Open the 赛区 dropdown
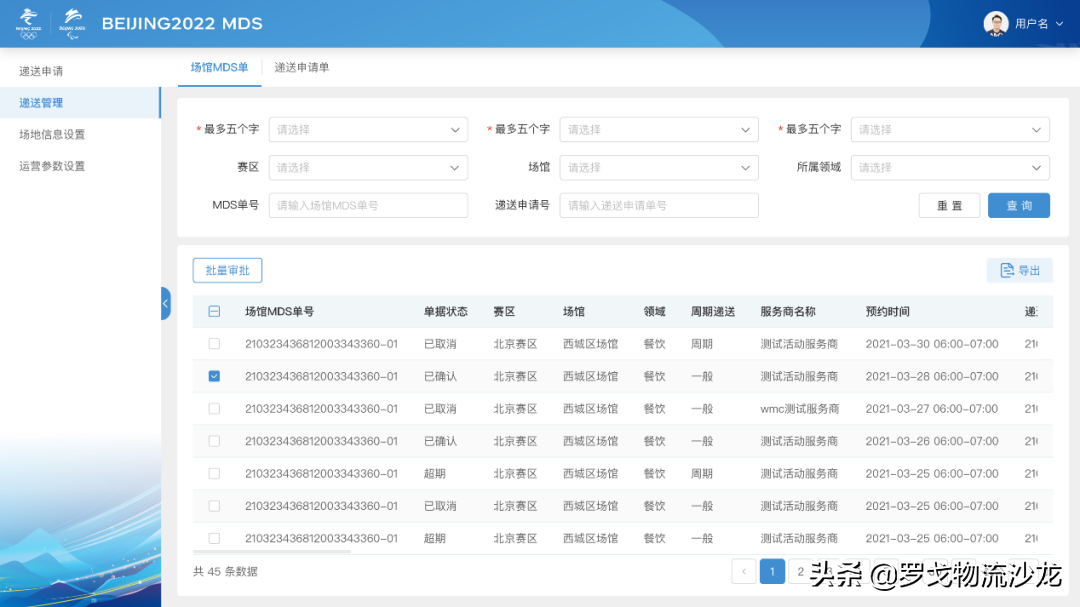The width and height of the screenshot is (1080, 607). [x=368, y=167]
